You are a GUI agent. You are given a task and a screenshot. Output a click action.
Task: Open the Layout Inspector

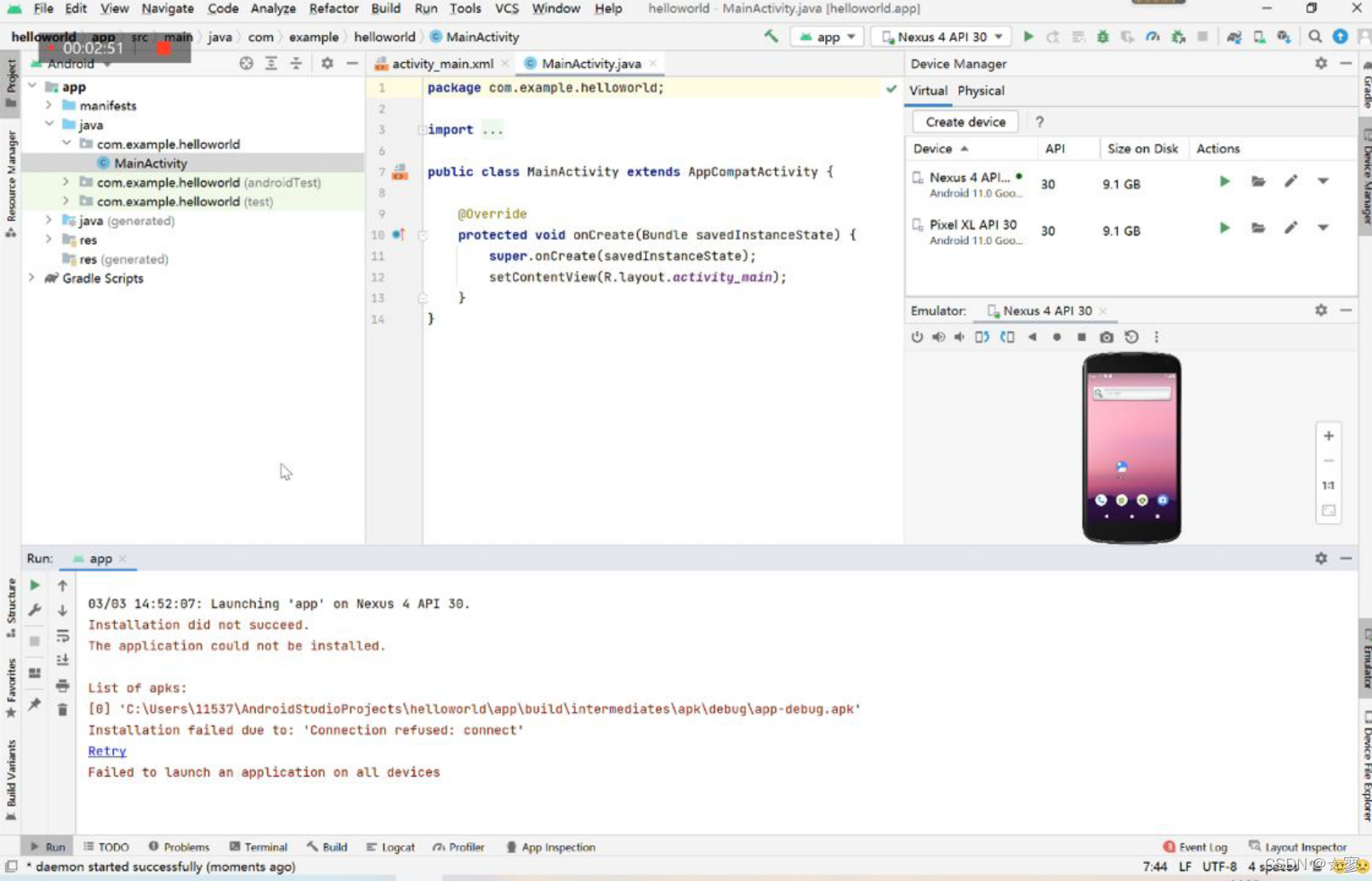click(x=1298, y=847)
